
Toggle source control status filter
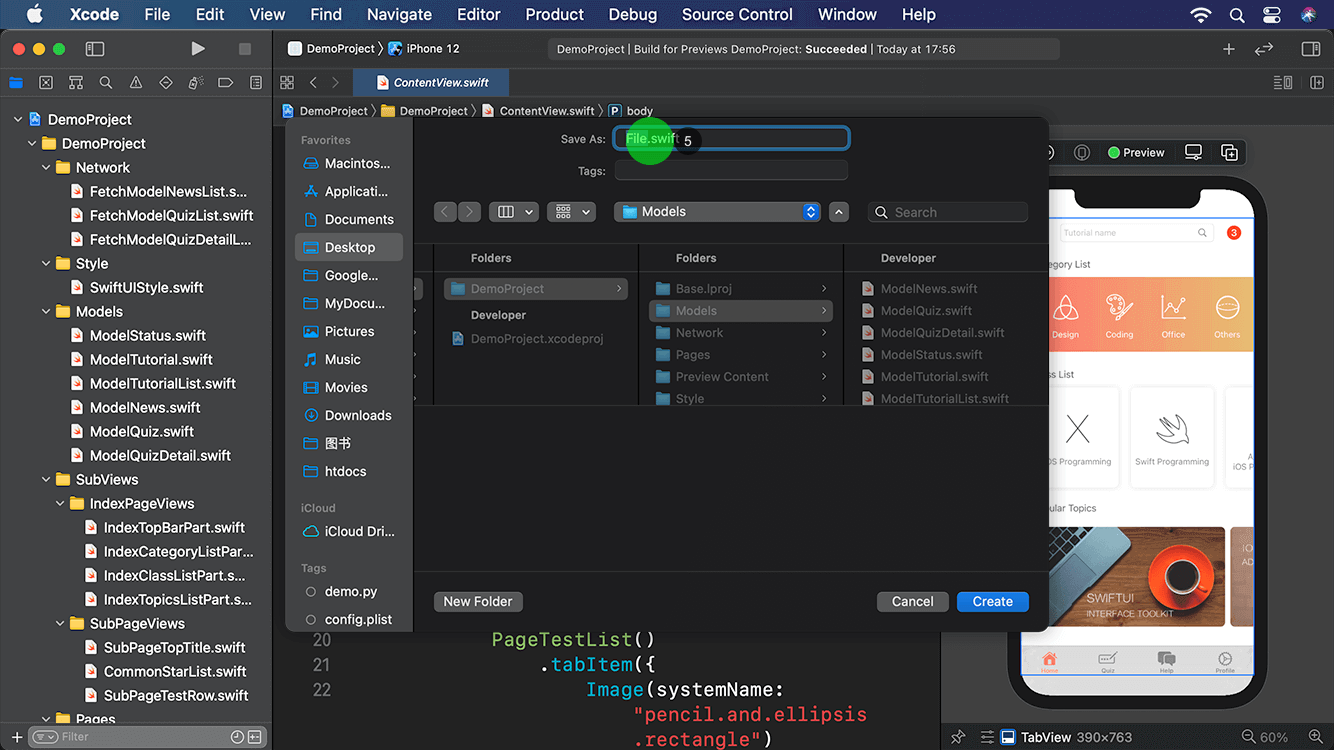[255, 737]
